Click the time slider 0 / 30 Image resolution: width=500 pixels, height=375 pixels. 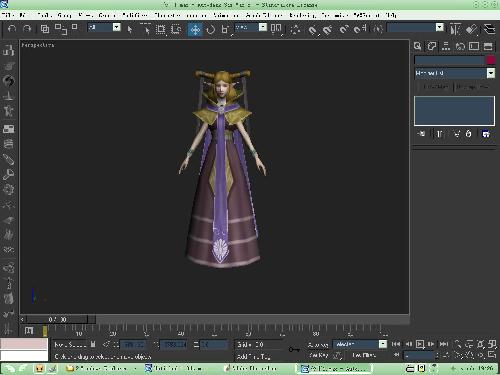57,319
